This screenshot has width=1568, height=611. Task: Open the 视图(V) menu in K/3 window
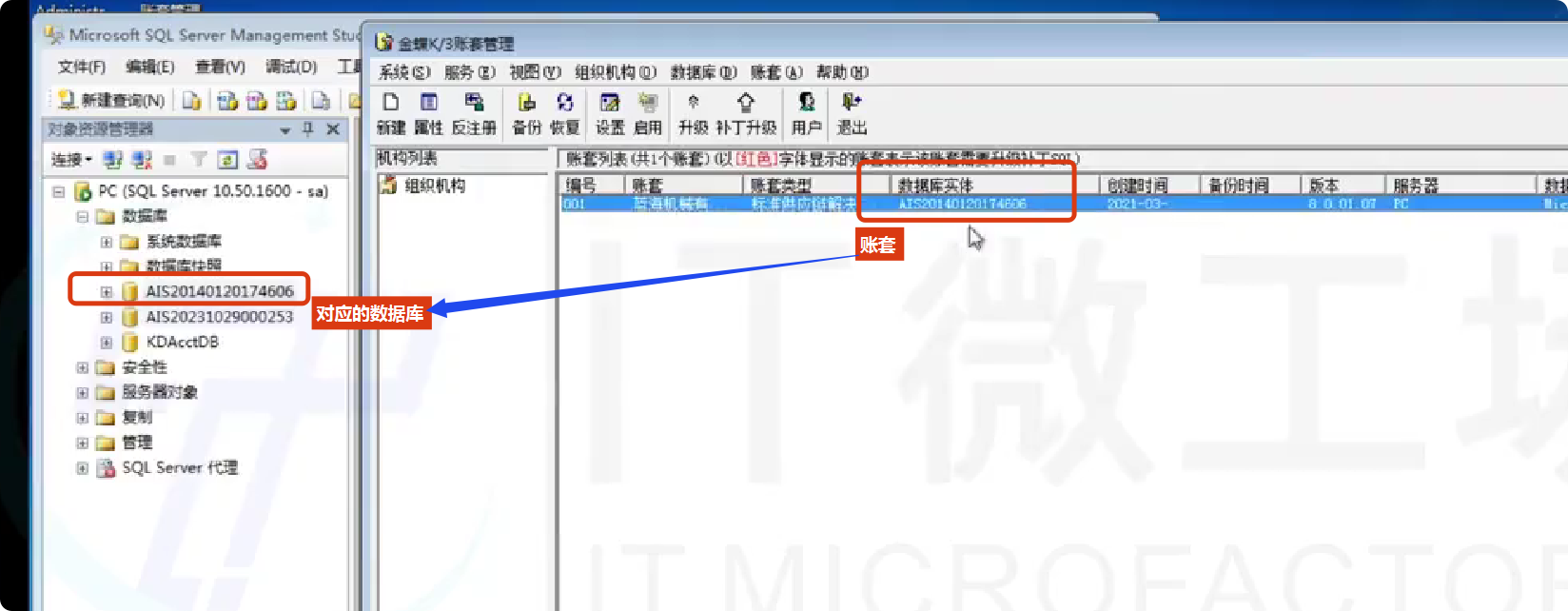pos(535,72)
